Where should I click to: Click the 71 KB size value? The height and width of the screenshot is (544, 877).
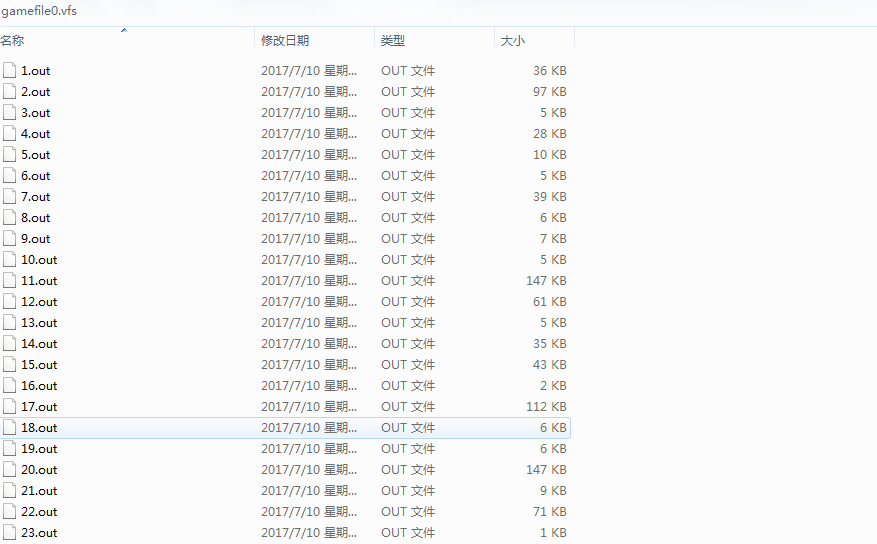550,512
